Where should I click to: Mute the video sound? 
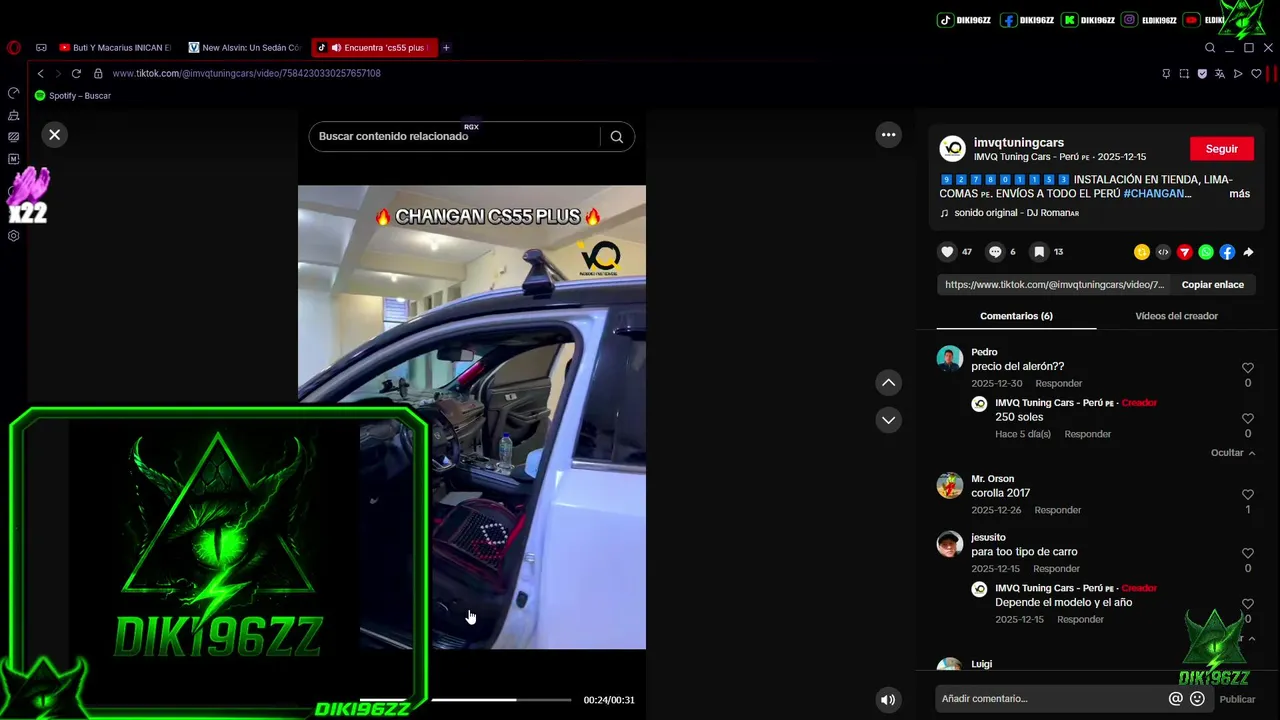887,700
